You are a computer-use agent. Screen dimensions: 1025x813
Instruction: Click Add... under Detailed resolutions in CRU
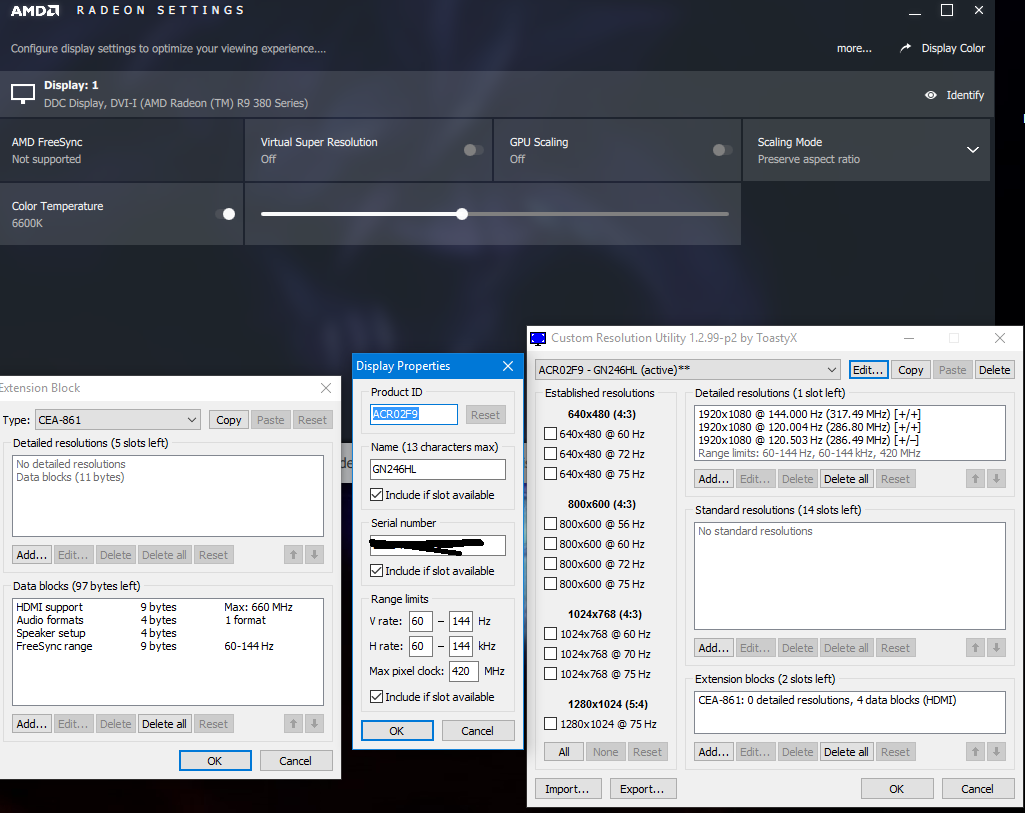pos(713,479)
